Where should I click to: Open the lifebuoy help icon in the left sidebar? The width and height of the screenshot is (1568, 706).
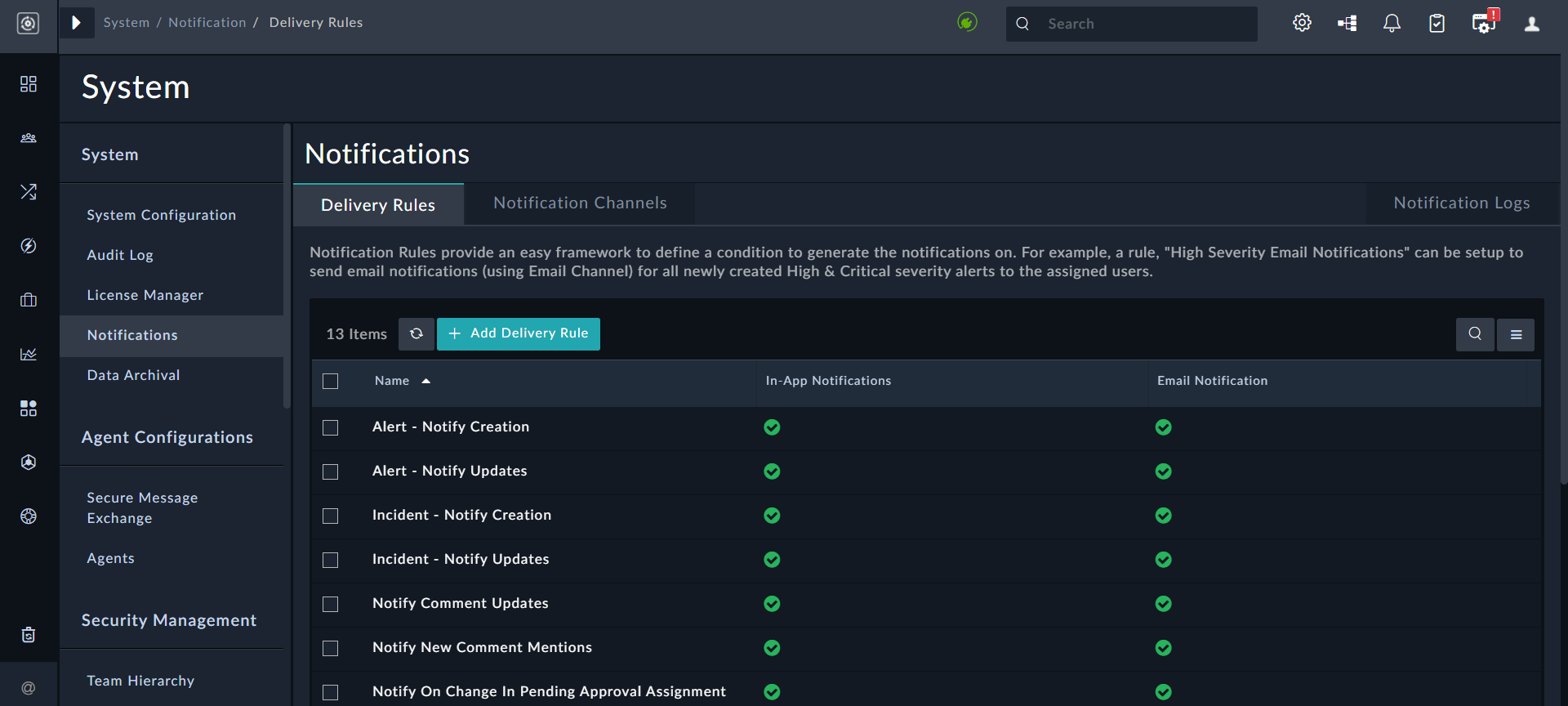[x=29, y=516]
